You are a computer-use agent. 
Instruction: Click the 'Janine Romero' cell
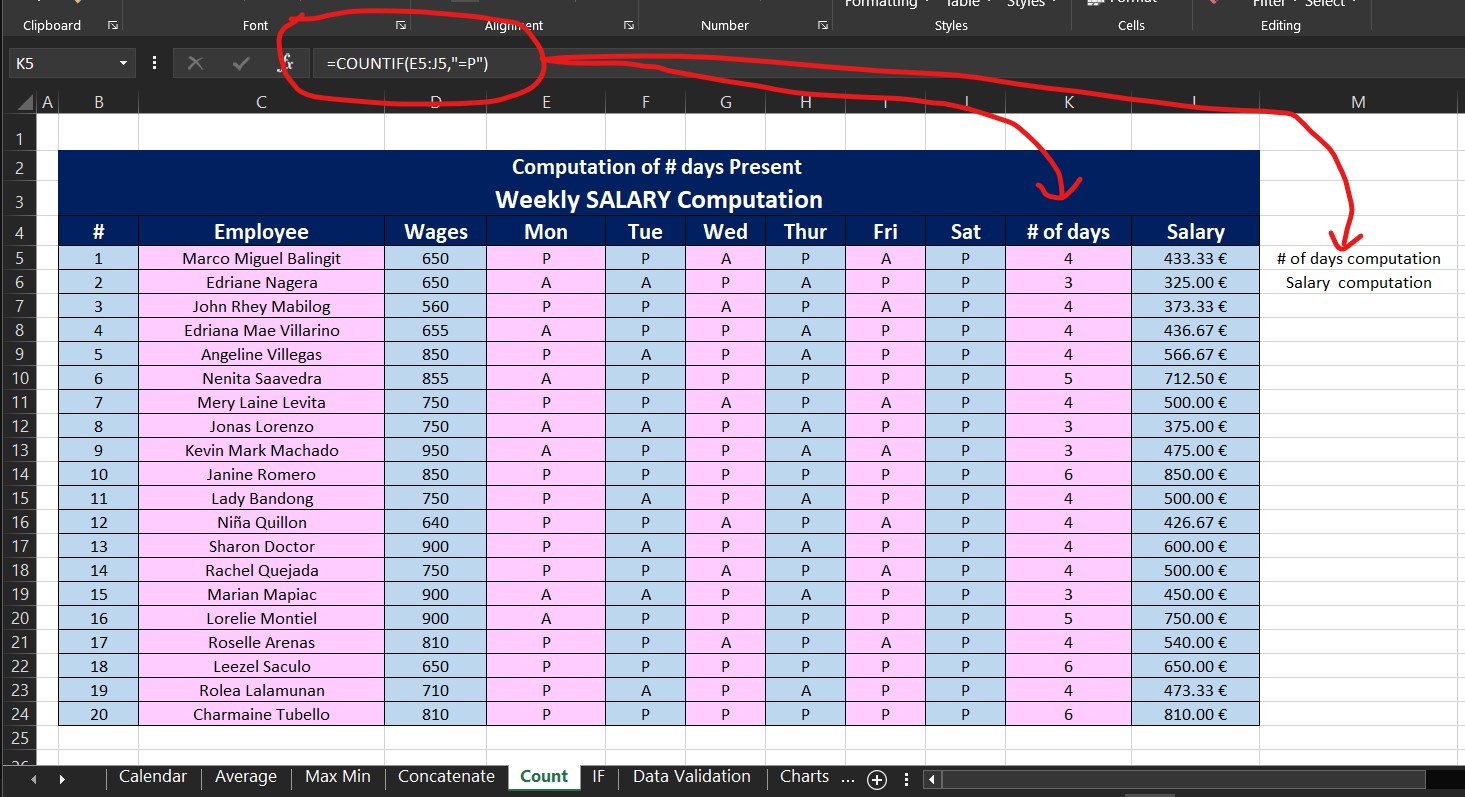click(x=261, y=474)
